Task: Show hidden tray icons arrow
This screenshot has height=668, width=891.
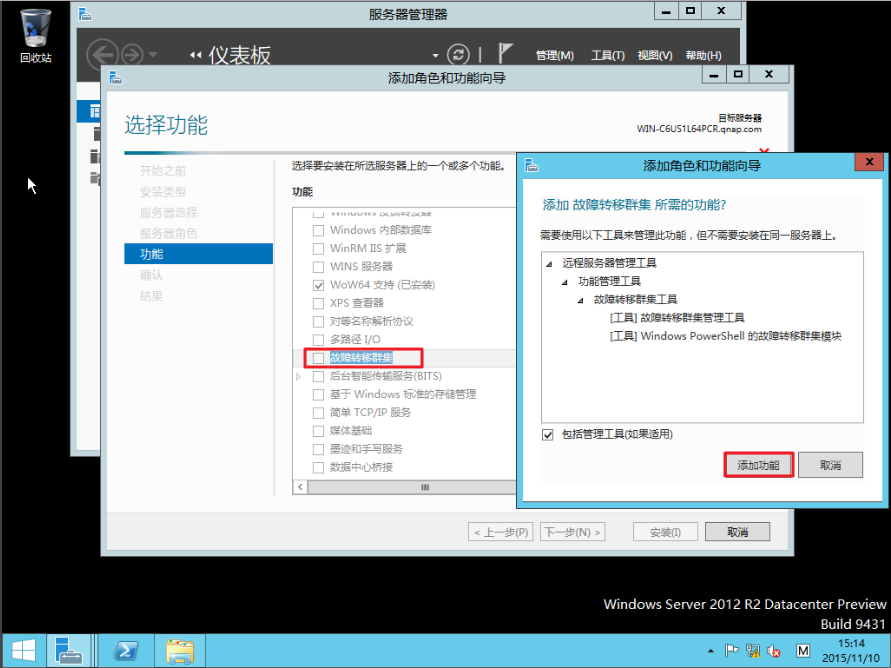Action: point(710,651)
